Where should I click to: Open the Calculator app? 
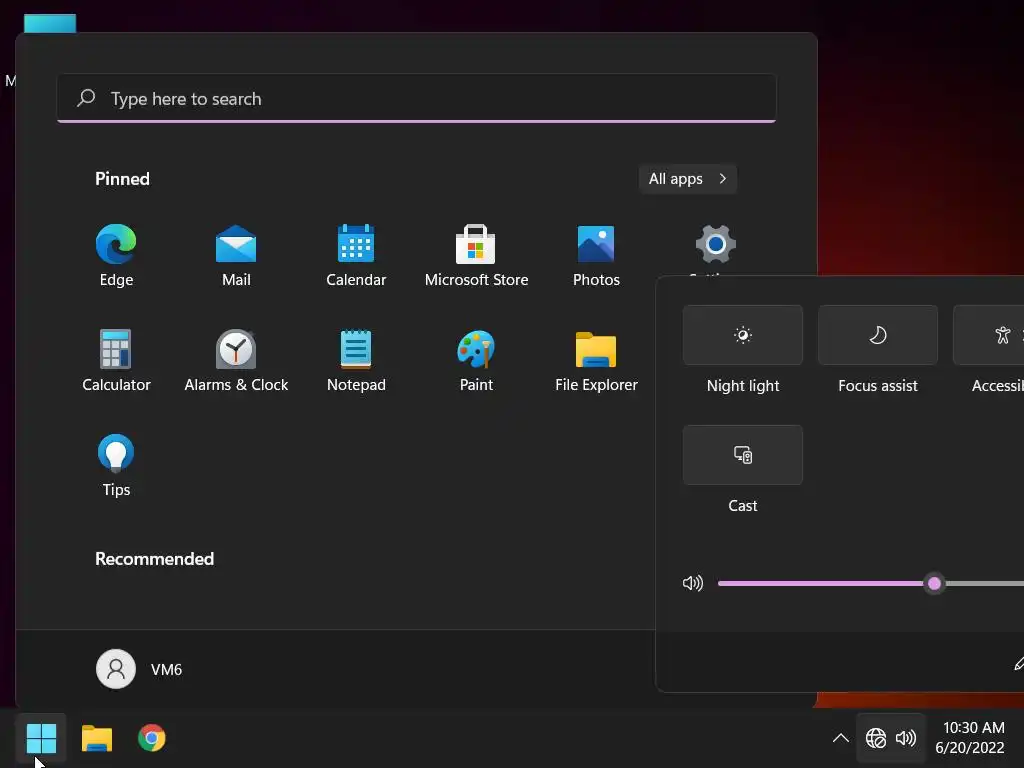(x=116, y=360)
